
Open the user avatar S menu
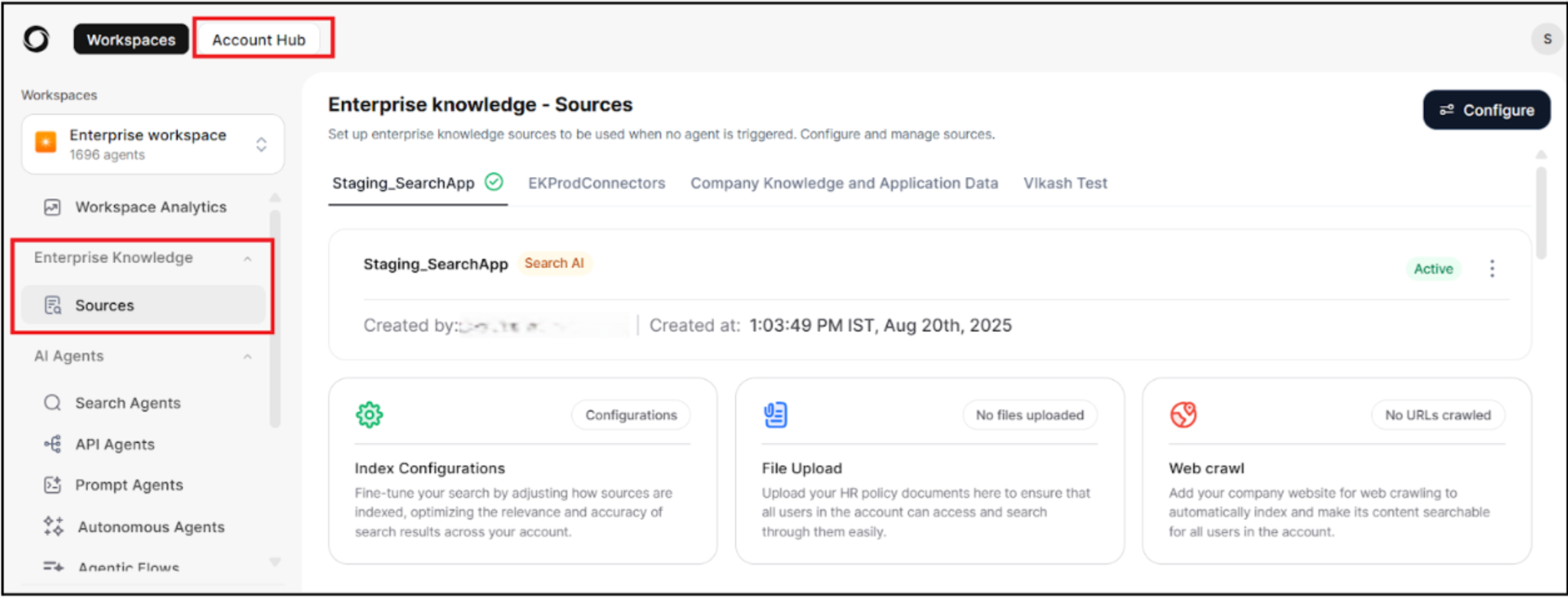pos(1547,39)
